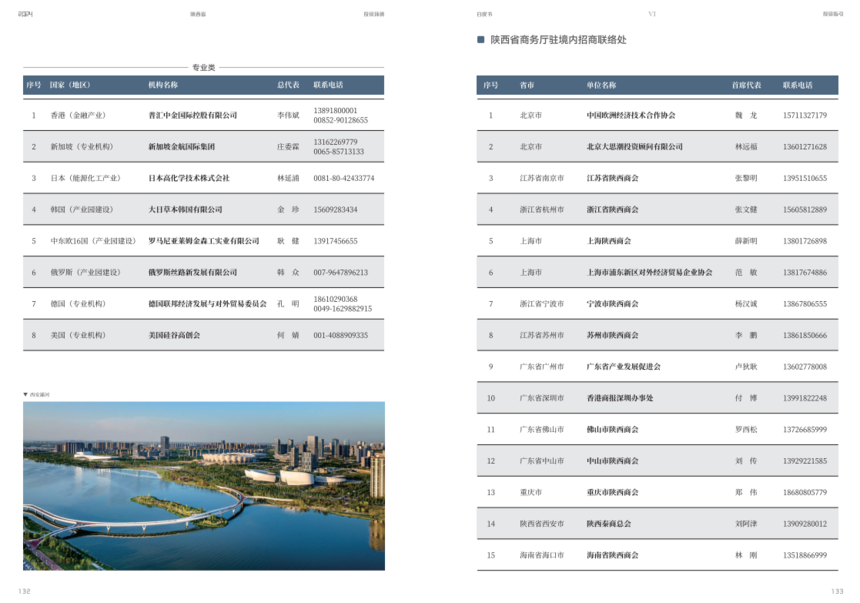Select the "香港商报深圳办事处" entry
860x603 pixels.
620,398
